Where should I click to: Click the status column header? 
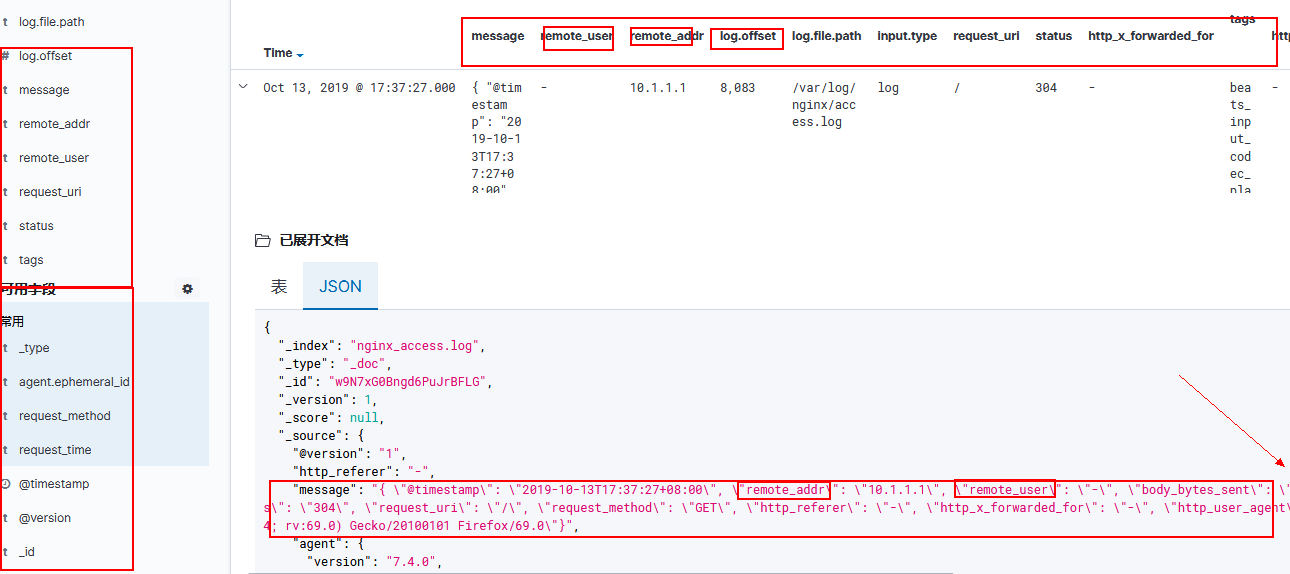point(1054,36)
